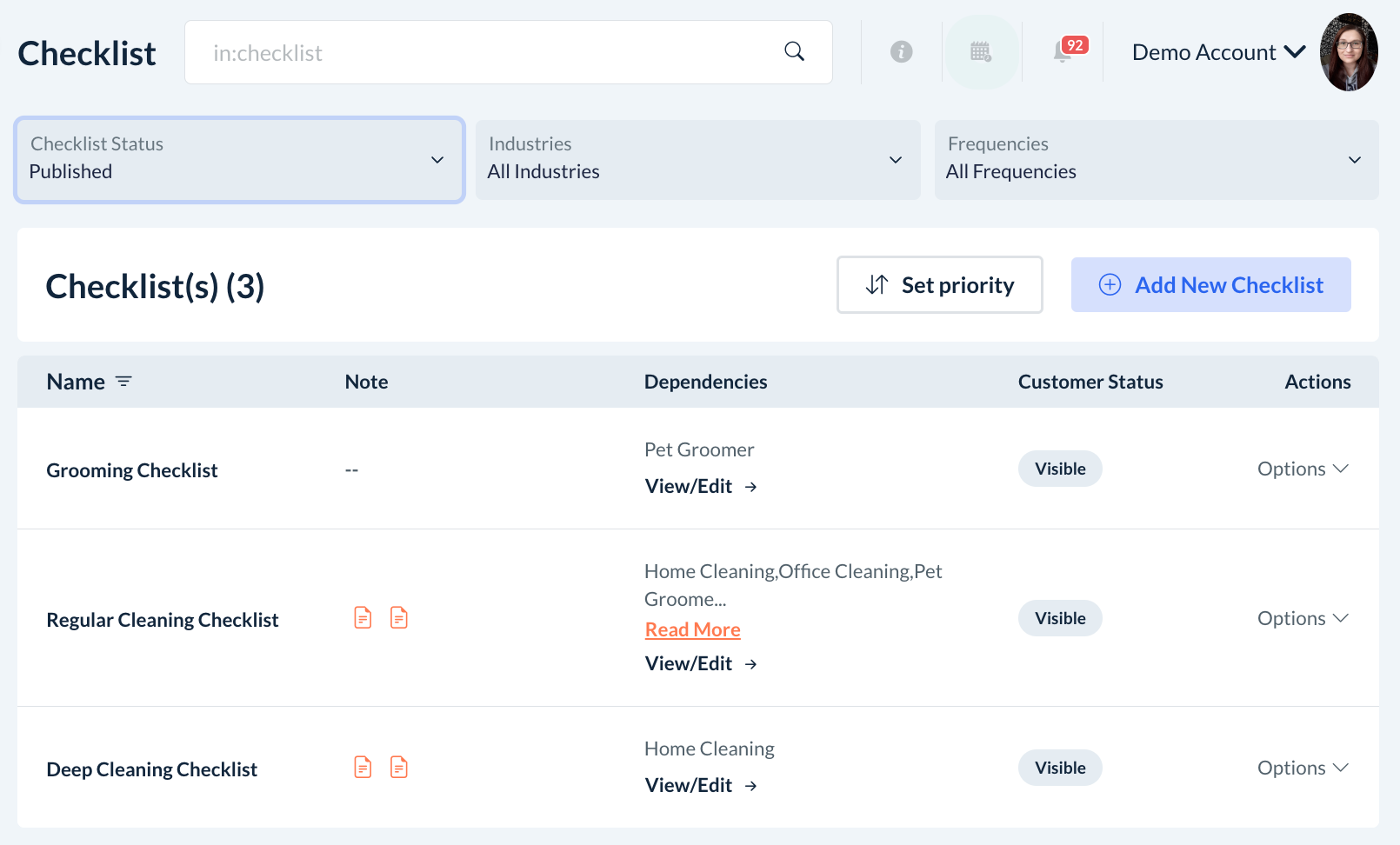1400x845 pixels.
Task: Expand the Checklist Status dropdown
Action: 239,160
